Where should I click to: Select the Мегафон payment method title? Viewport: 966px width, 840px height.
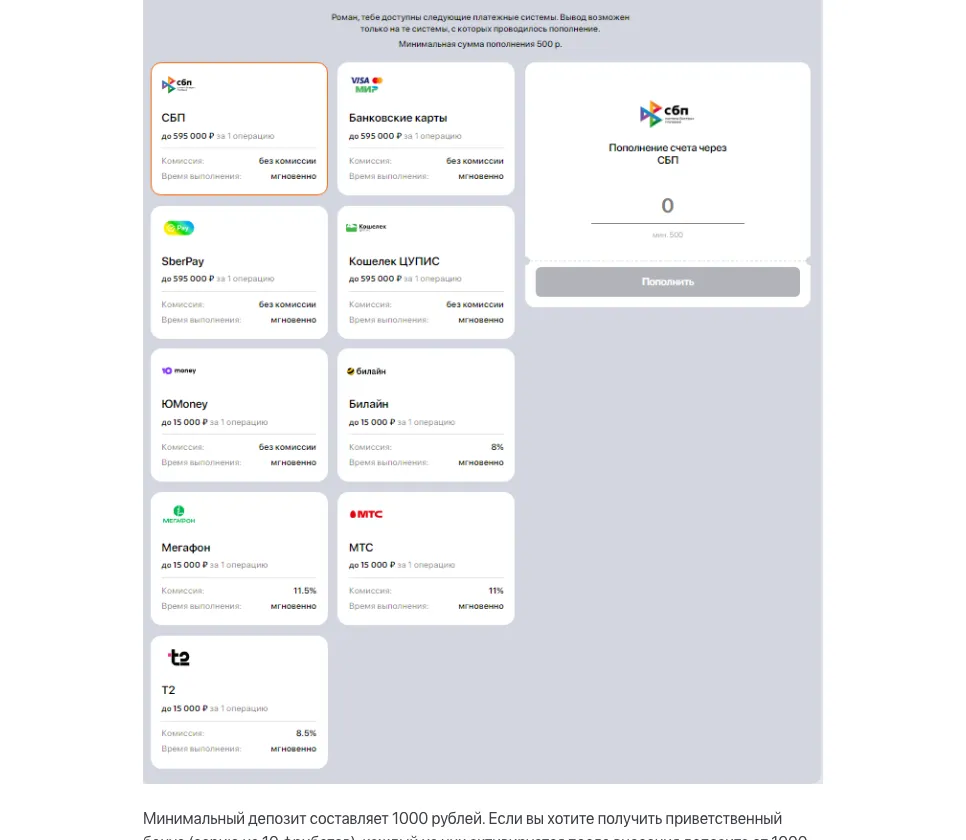185,548
